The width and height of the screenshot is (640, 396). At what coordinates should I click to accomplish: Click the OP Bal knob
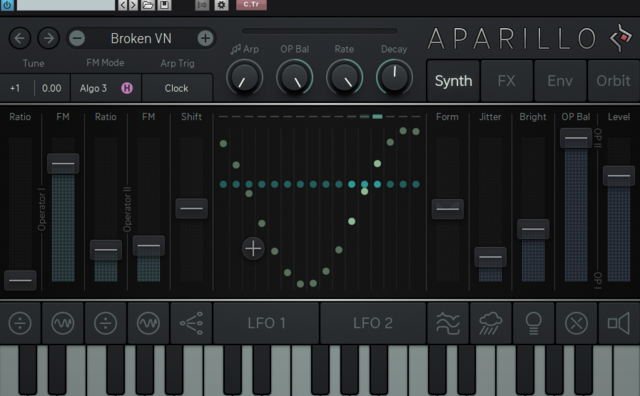click(x=295, y=78)
